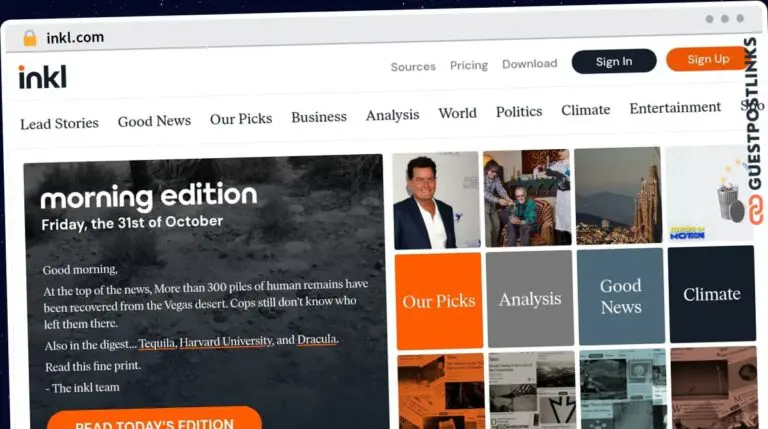The image size is (768, 429).
Task: Open the orange-tinted newspaper collage thumbnail
Action: pyautogui.click(x=441, y=391)
